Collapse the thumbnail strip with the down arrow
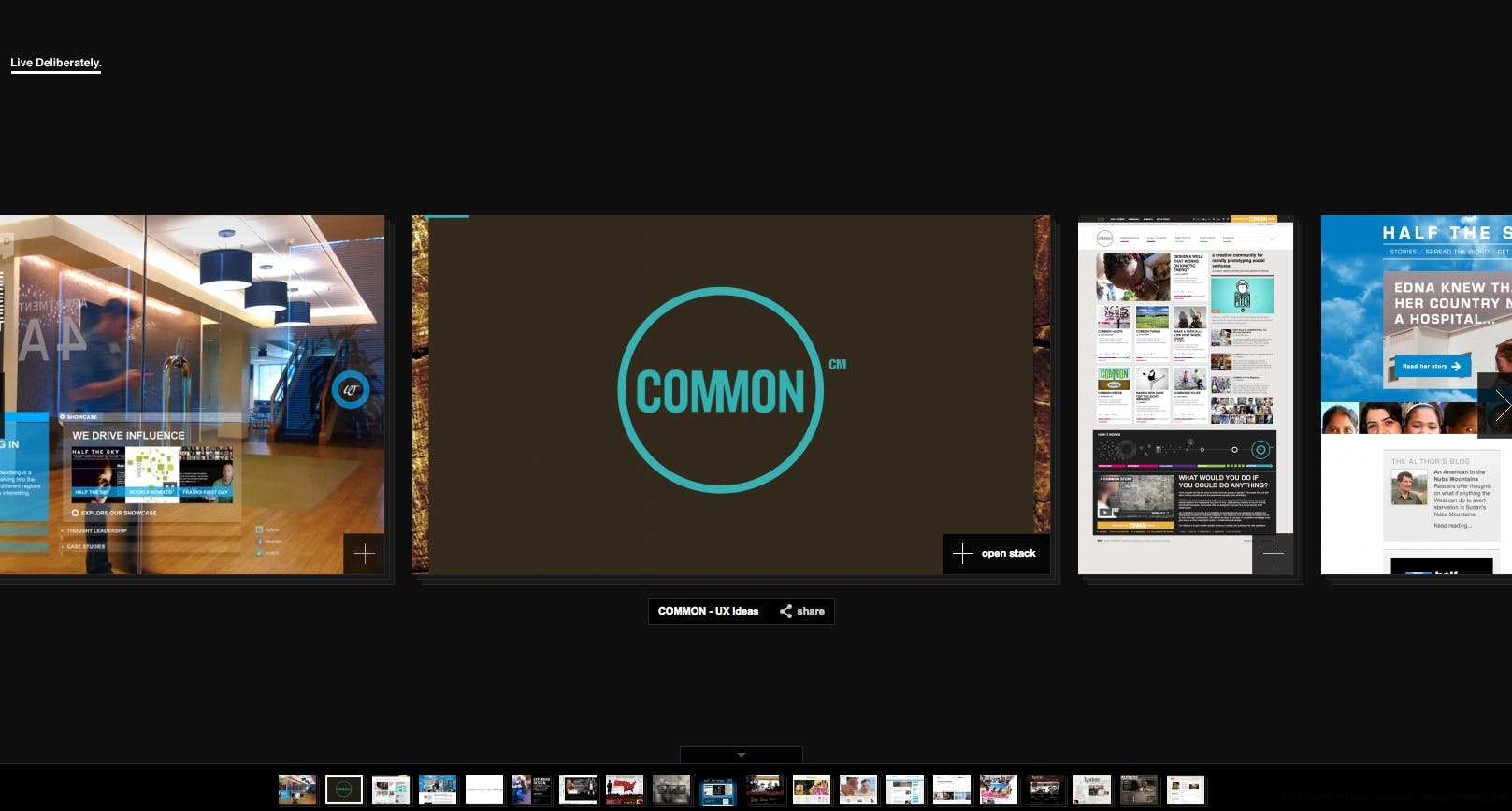The width and height of the screenshot is (1512, 811). 742,755
